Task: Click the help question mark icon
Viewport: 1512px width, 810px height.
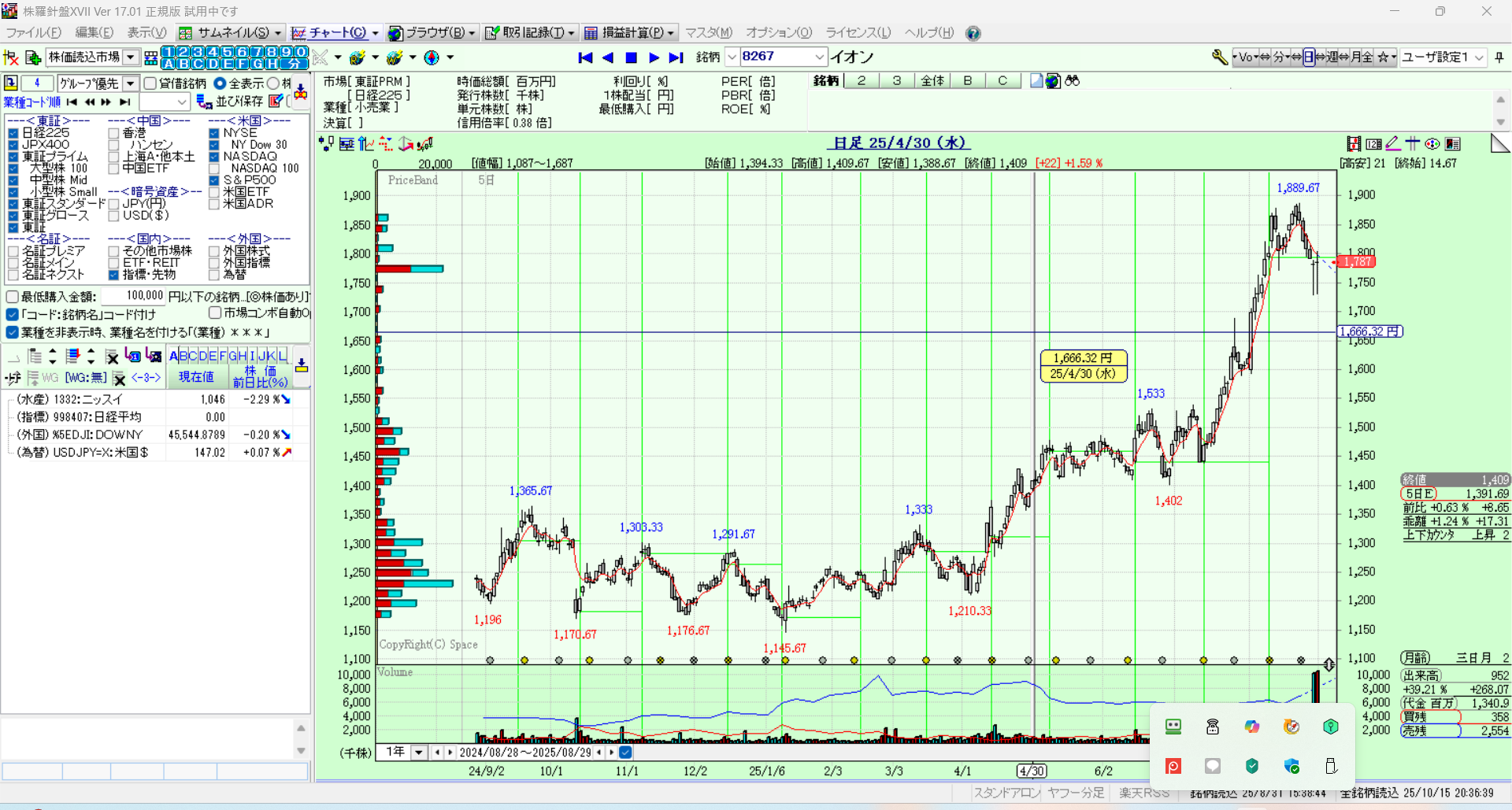Action: [x=973, y=33]
